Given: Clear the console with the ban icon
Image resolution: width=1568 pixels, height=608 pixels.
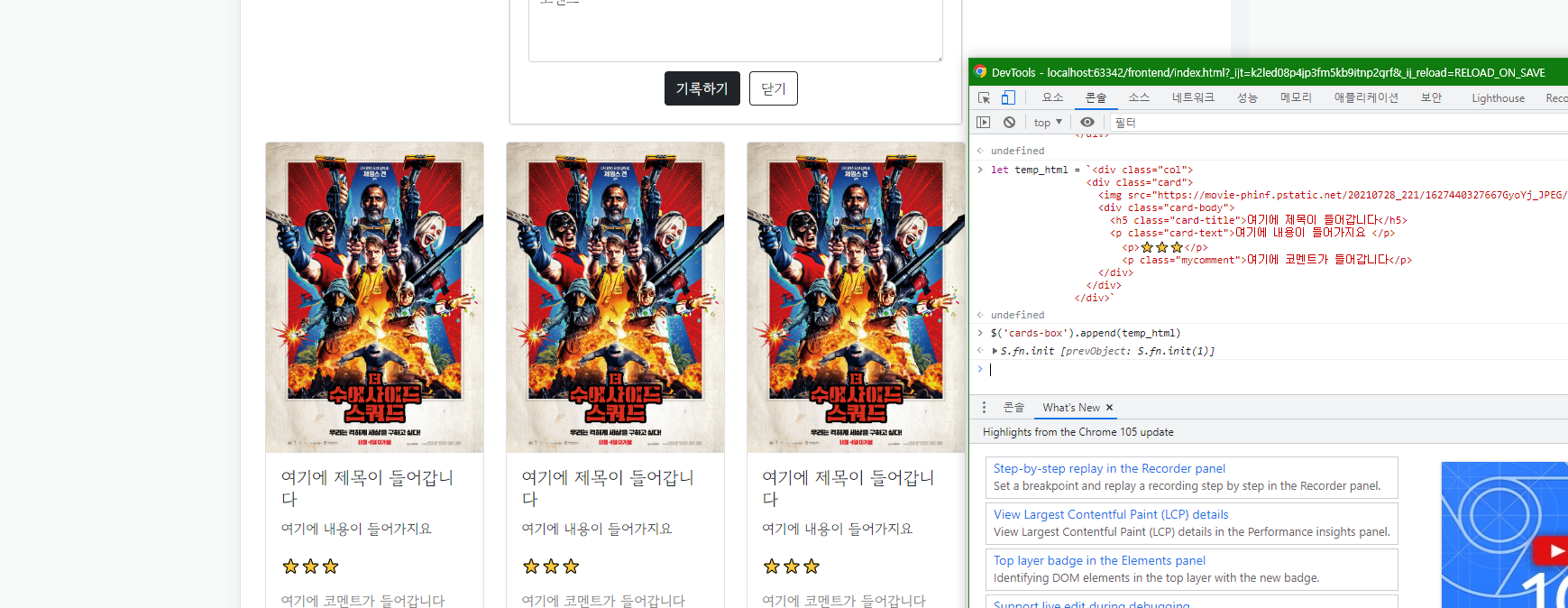Looking at the screenshot, I should pos(1009,122).
